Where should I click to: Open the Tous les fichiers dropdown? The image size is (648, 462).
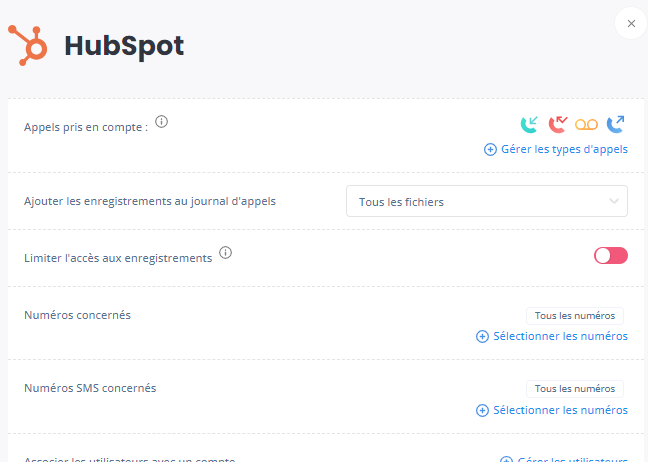[x=487, y=201]
